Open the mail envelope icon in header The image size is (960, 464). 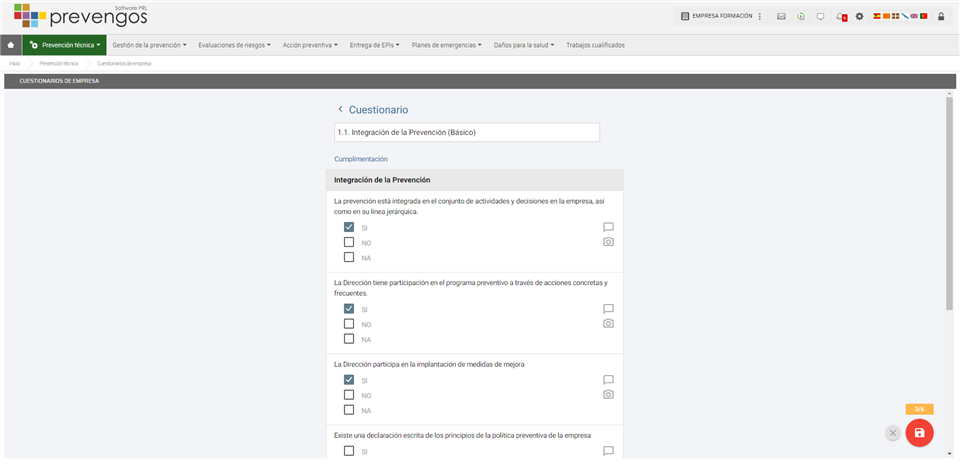(x=782, y=17)
